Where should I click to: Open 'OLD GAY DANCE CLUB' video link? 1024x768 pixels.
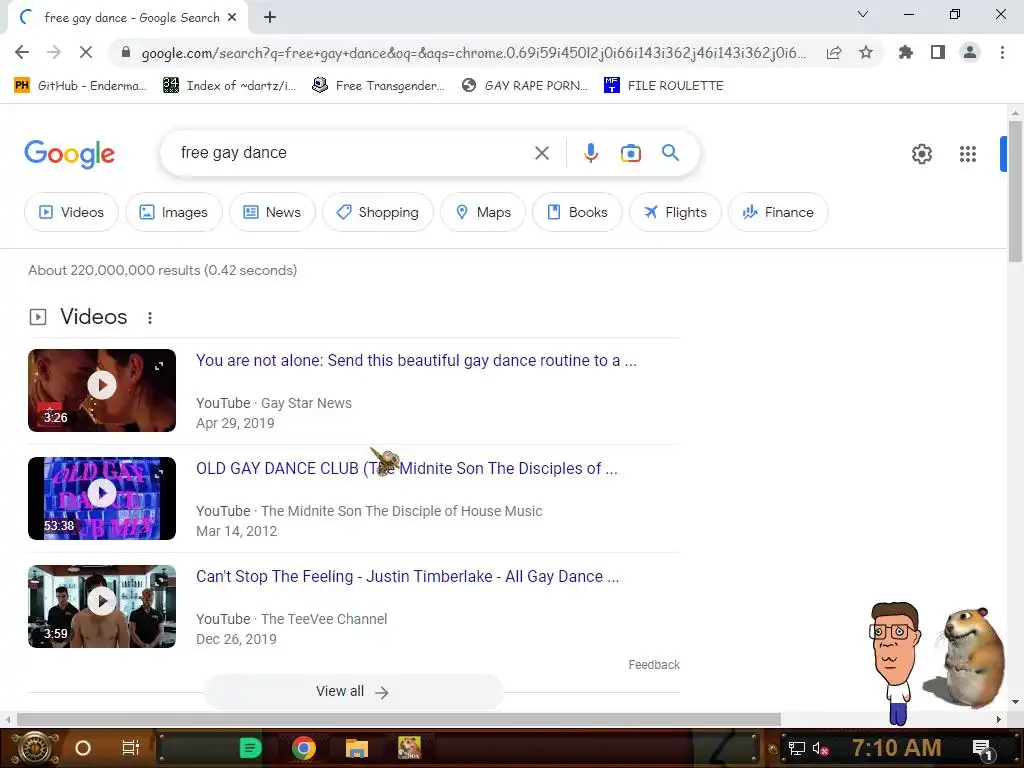406,468
